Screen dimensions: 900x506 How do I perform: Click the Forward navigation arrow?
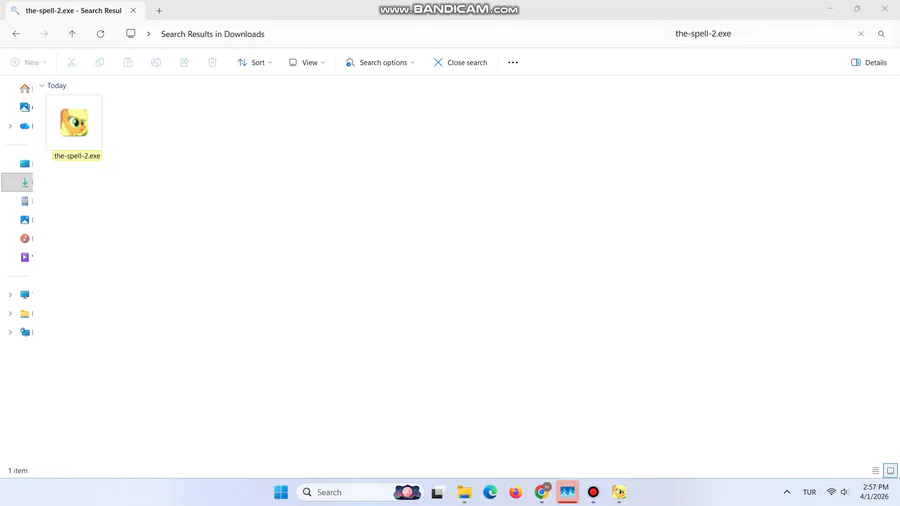[44, 34]
